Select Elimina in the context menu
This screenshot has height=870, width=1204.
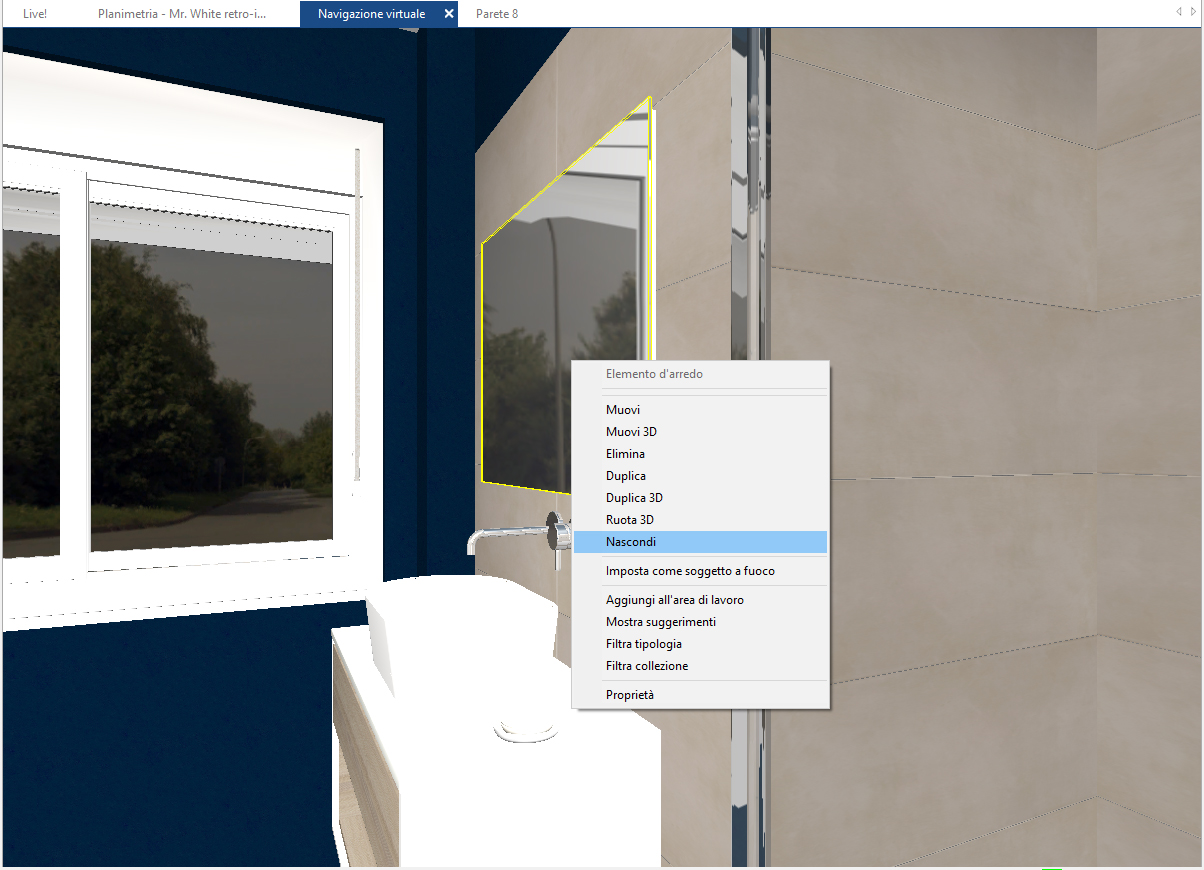700,454
